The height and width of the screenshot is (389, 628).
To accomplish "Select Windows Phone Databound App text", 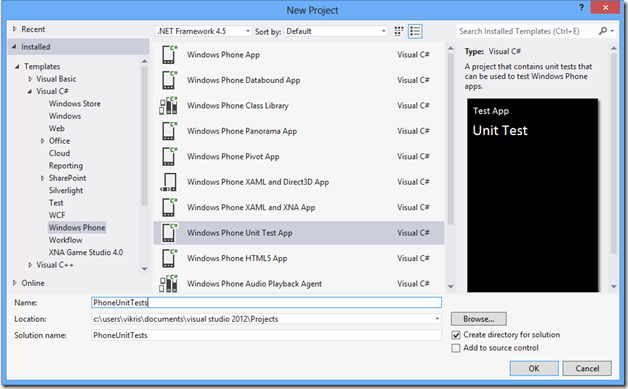I will point(244,80).
